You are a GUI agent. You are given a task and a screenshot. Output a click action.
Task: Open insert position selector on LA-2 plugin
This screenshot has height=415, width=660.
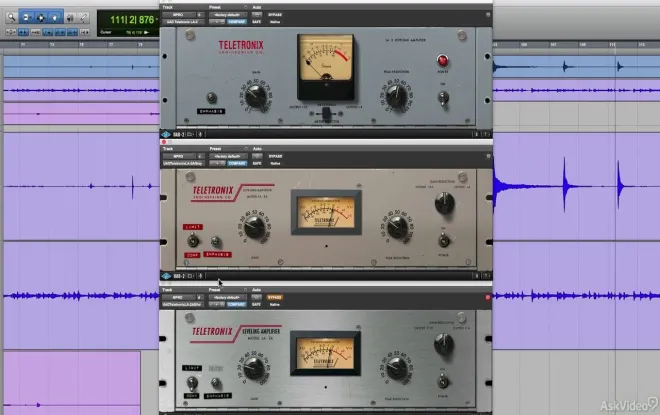tap(200, 14)
